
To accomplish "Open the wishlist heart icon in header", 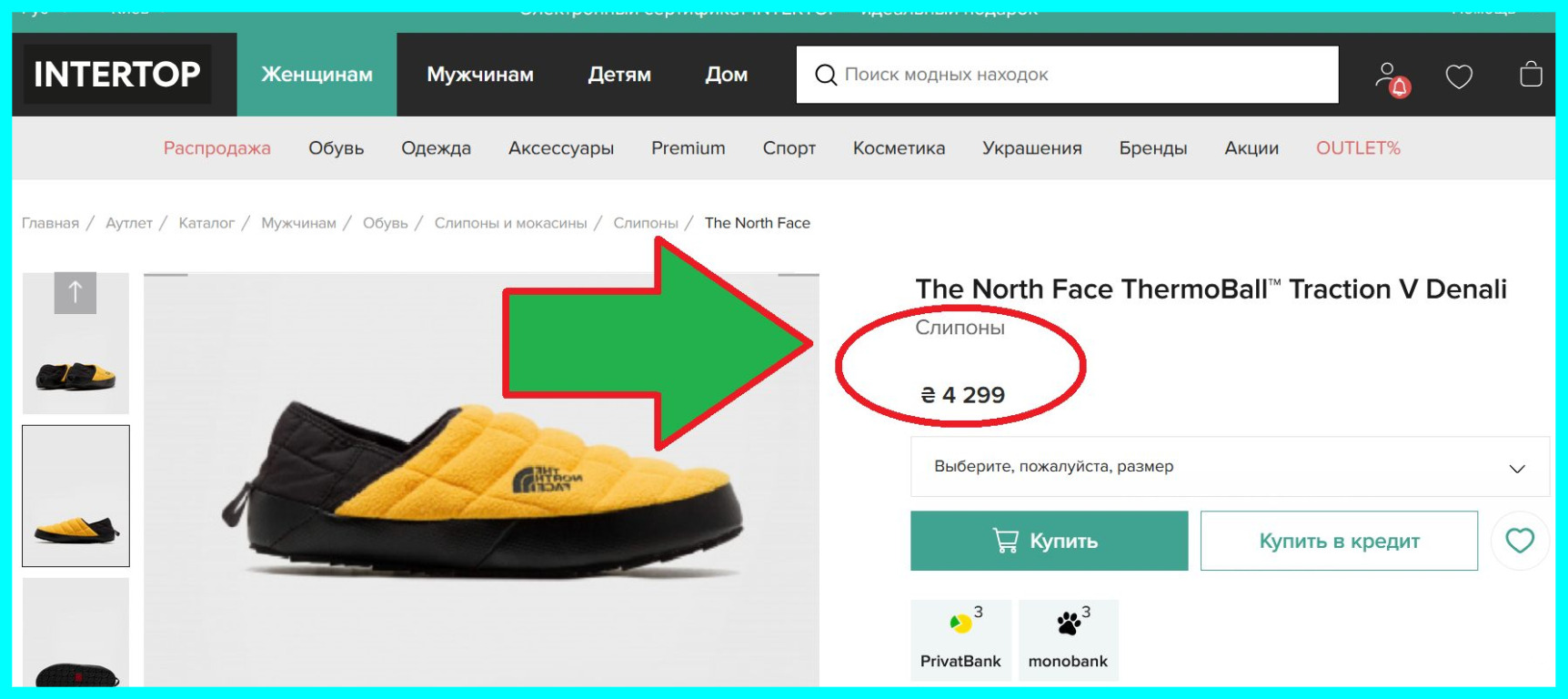I will 1459,76.
